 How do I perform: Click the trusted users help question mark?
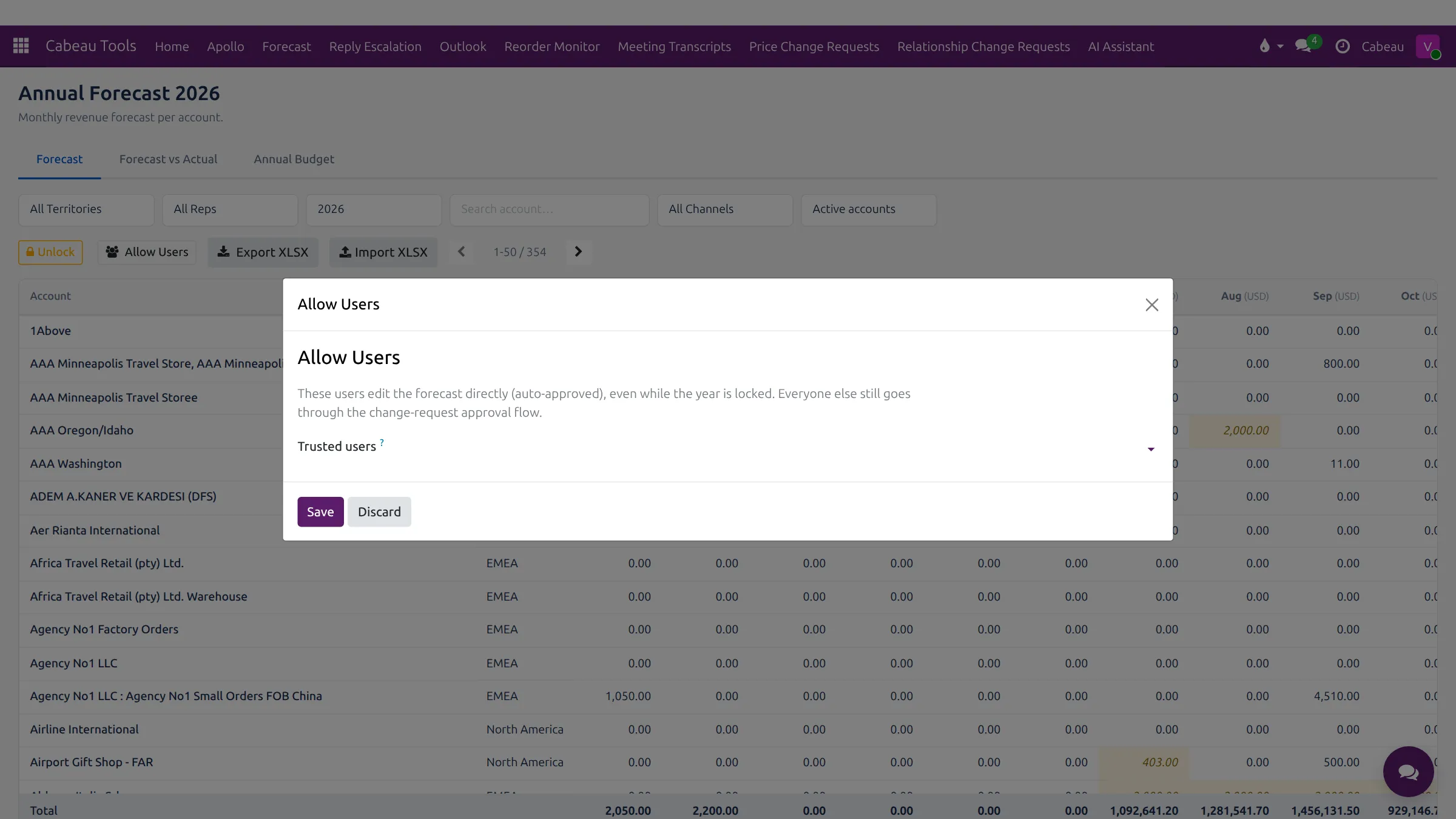[x=382, y=442]
